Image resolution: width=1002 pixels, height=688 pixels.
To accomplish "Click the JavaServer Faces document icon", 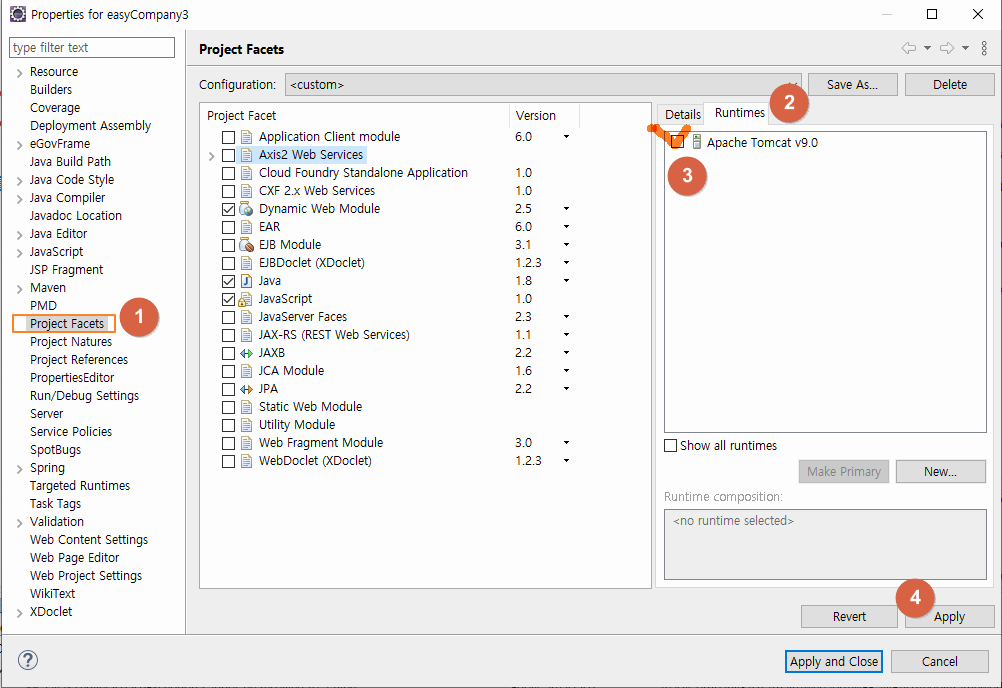I will pos(246,317).
